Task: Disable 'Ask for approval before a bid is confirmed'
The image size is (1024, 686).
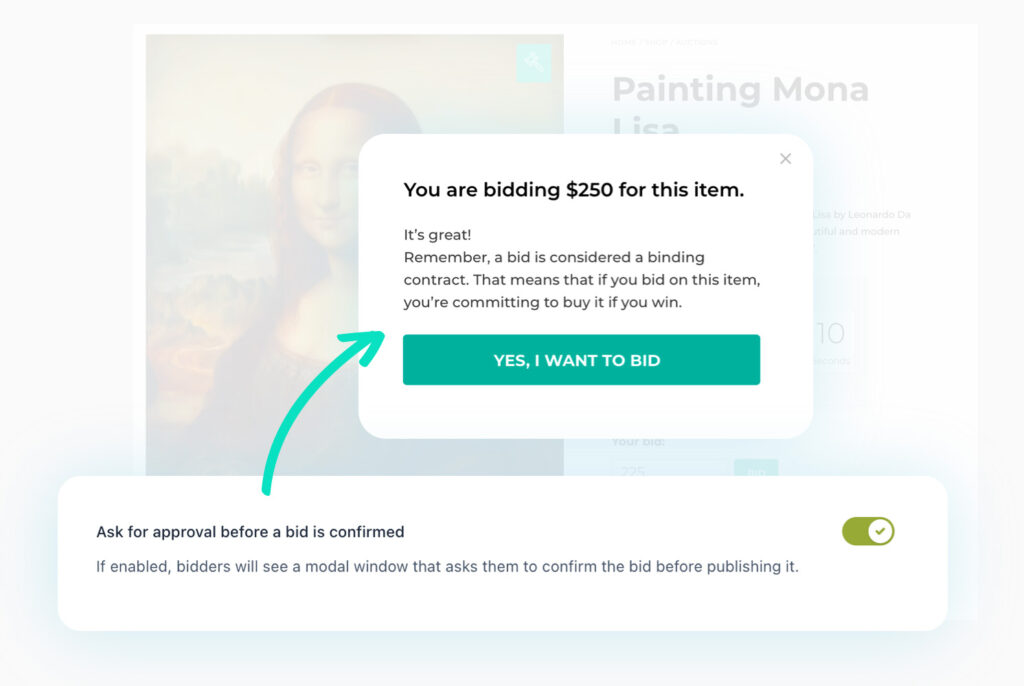Action: tap(868, 532)
